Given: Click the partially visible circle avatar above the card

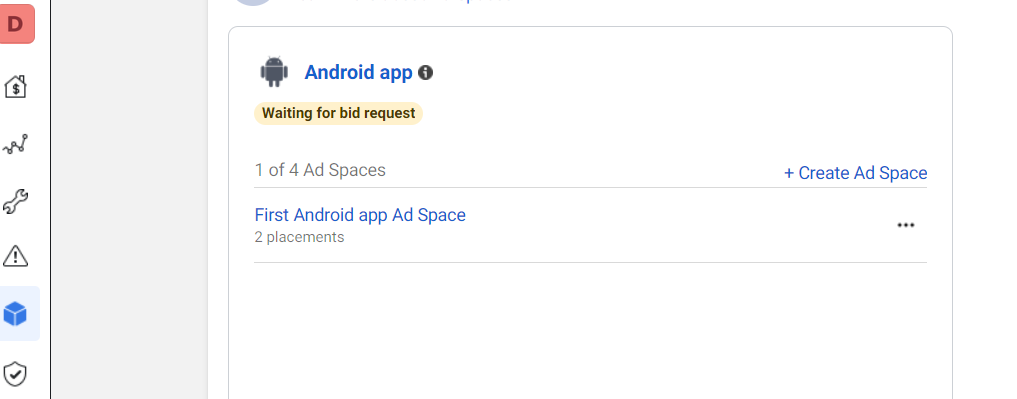Looking at the screenshot, I should 253,3.
